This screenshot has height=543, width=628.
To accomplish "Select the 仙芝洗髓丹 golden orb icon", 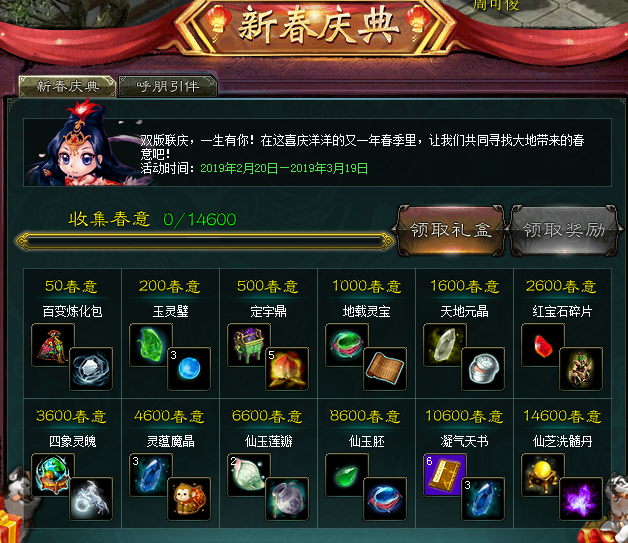I will tap(543, 475).
